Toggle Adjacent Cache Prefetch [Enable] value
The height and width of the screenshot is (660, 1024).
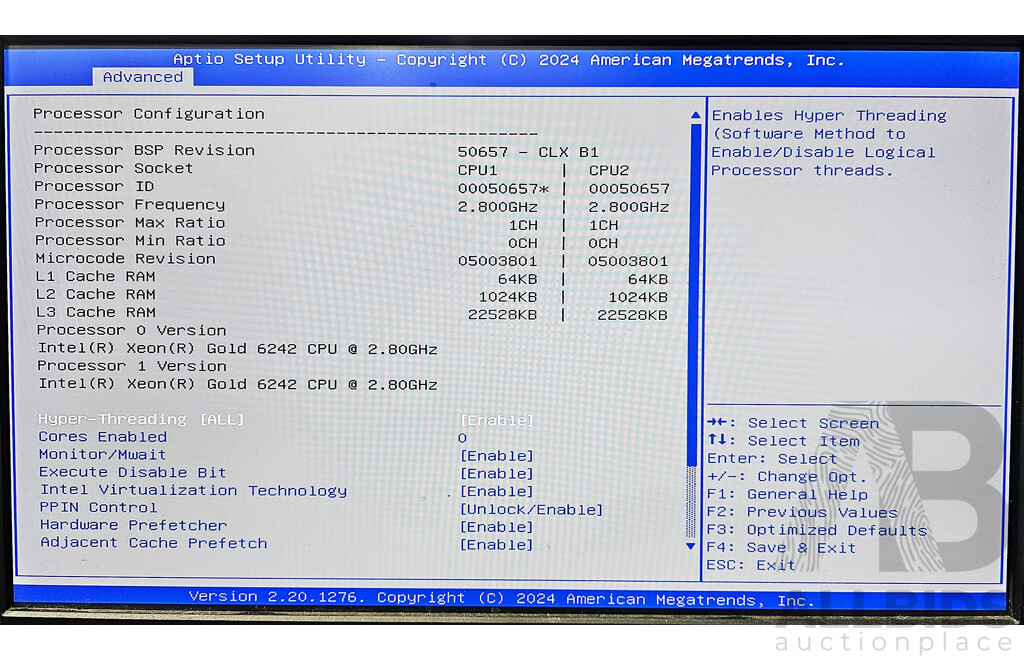coord(497,544)
